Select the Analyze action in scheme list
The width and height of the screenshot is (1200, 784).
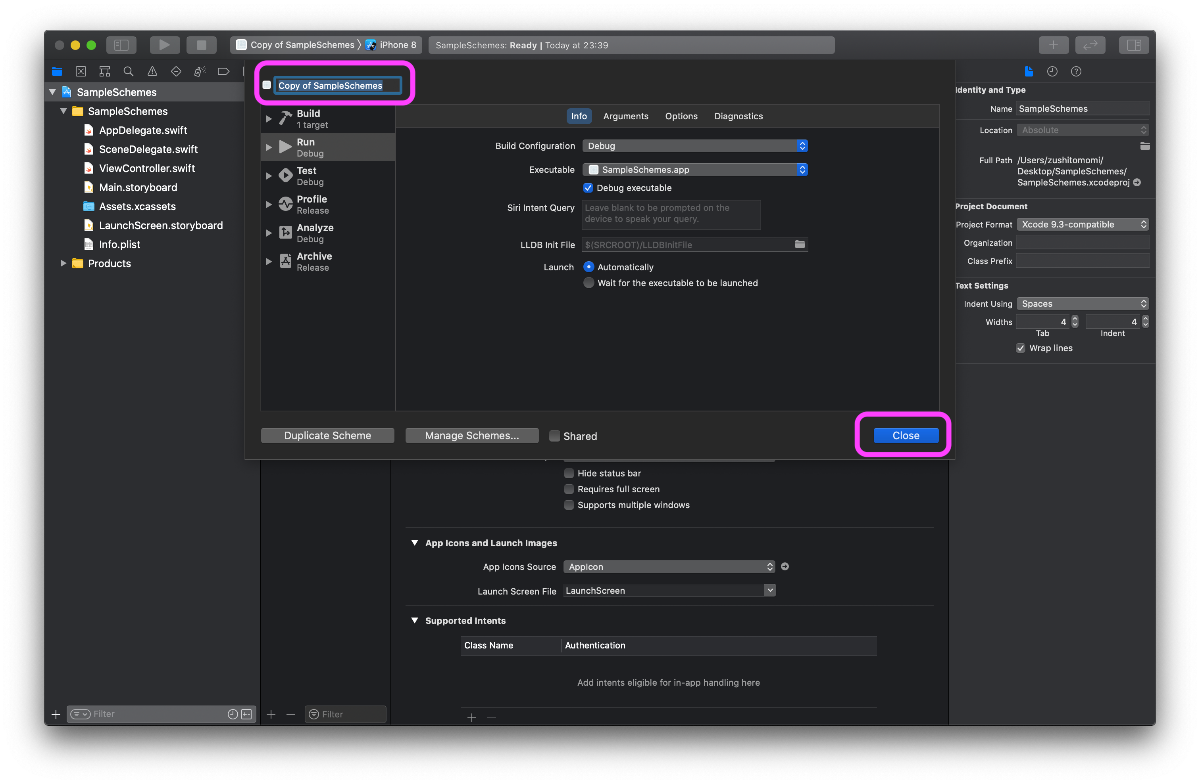328,233
